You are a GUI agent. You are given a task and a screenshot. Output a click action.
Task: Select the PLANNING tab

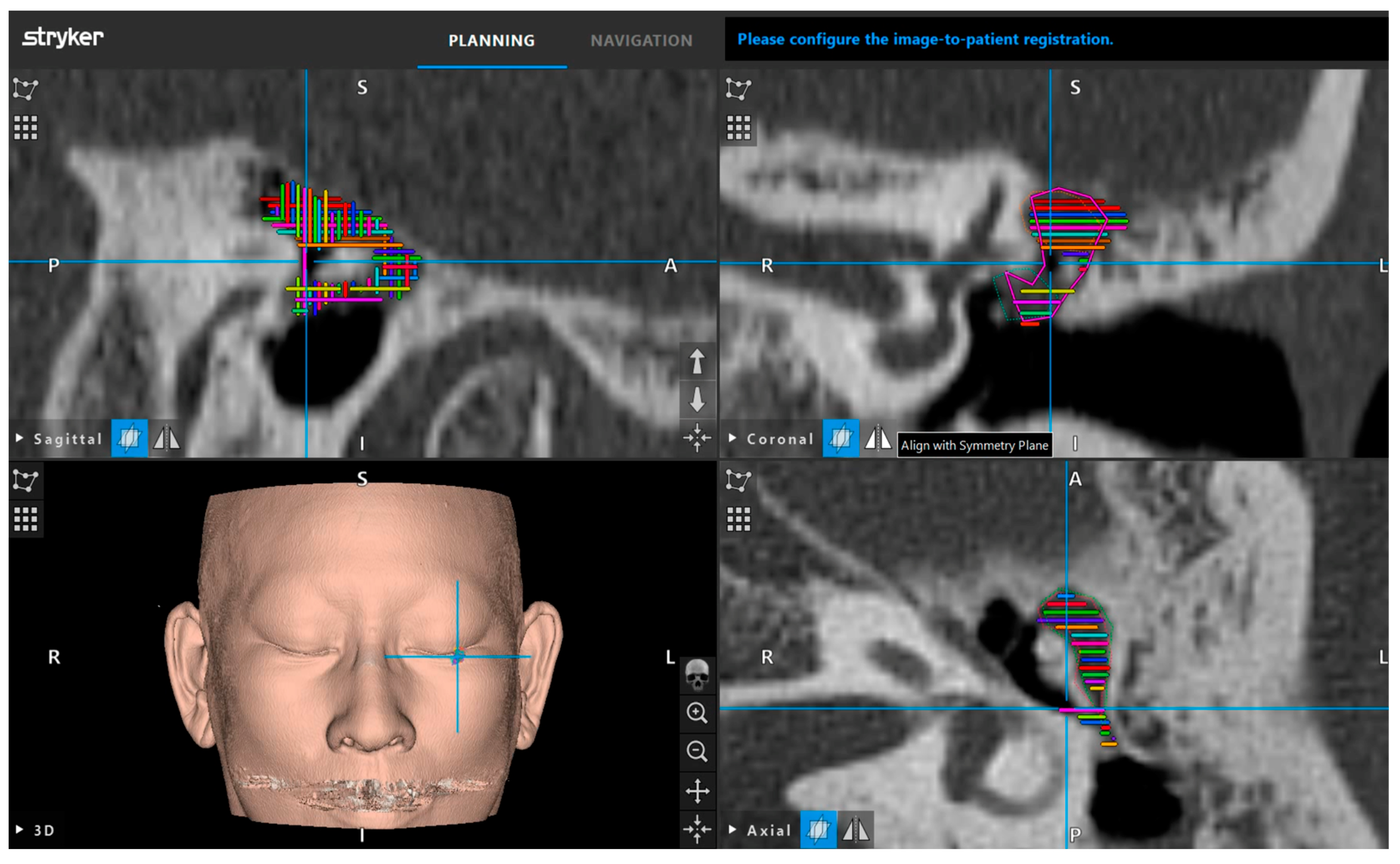pos(491,41)
